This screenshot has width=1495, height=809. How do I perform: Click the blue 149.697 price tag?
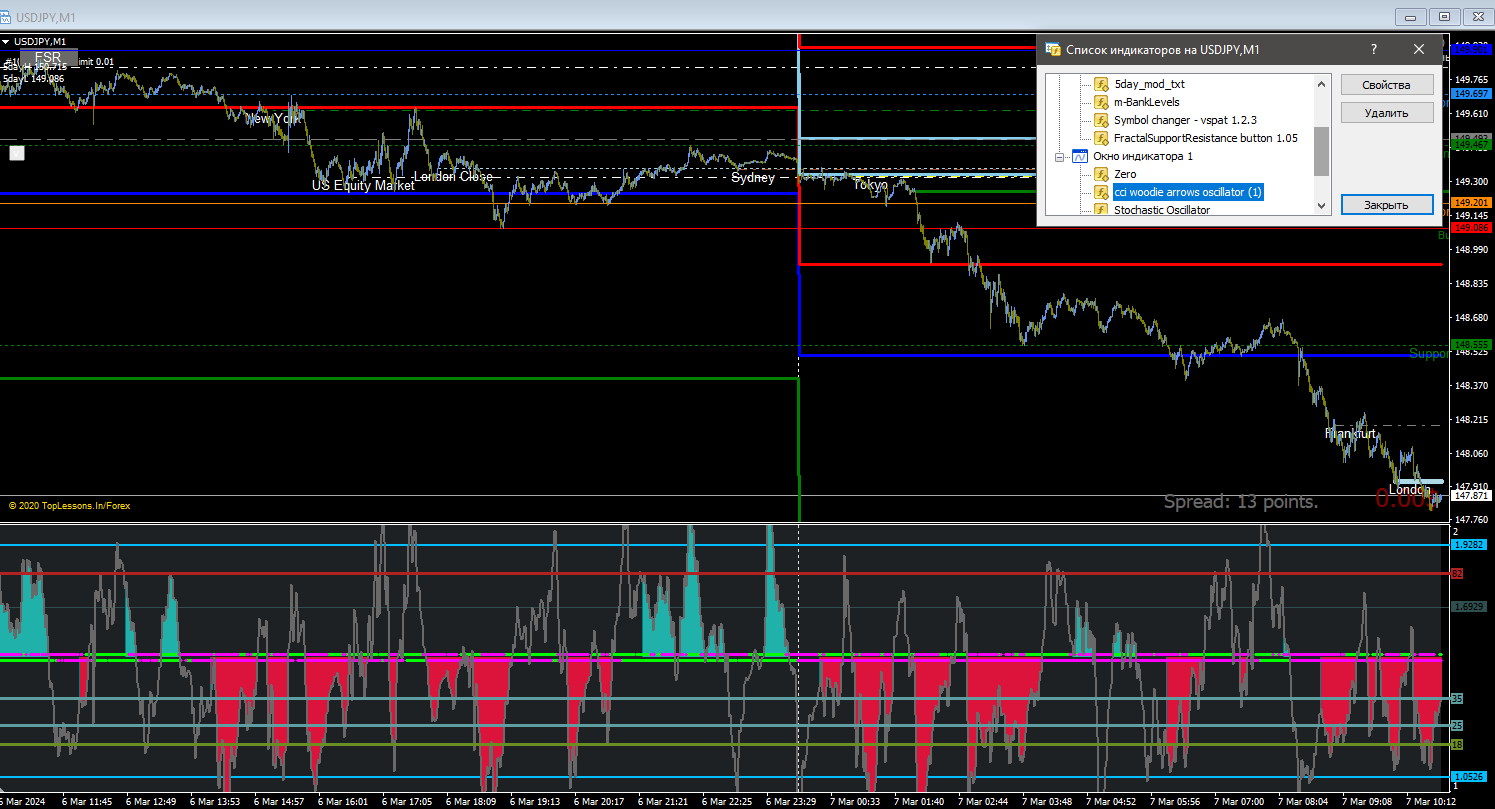pos(1470,93)
